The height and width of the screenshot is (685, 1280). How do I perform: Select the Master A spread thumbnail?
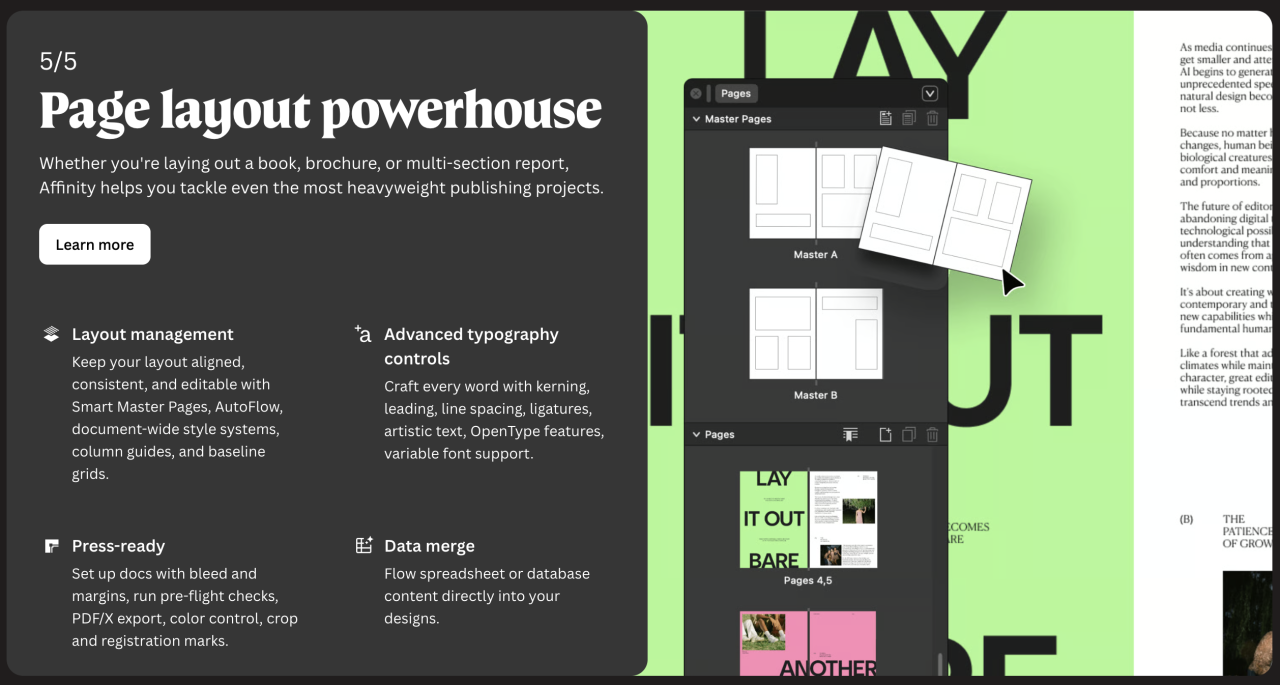815,193
